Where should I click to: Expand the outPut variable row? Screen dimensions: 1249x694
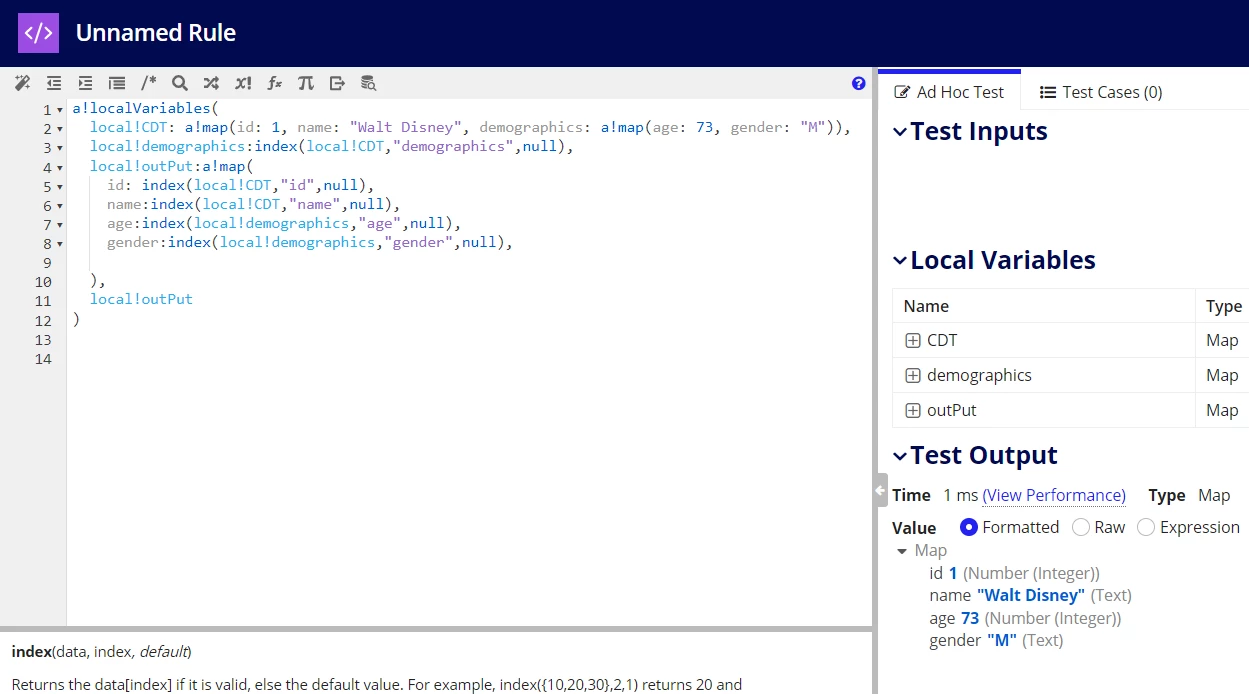[x=912, y=411]
